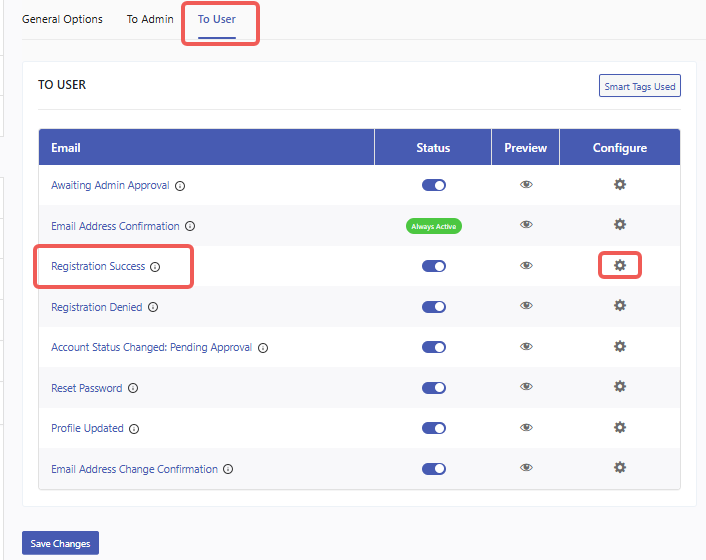
Task: Configure Account Status Changed: Pending Approval email
Action: (620, 346)
